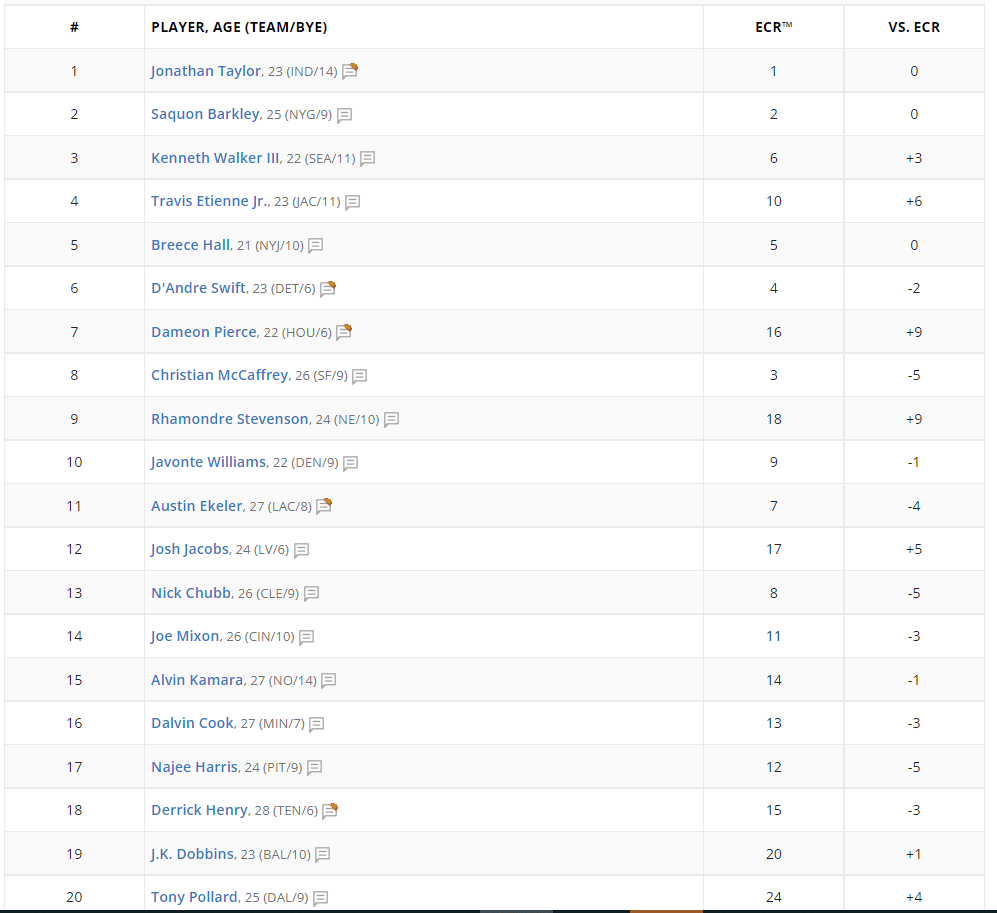View Josh Jacobs' note icon
997x913 pixels.
pos(301,550)
